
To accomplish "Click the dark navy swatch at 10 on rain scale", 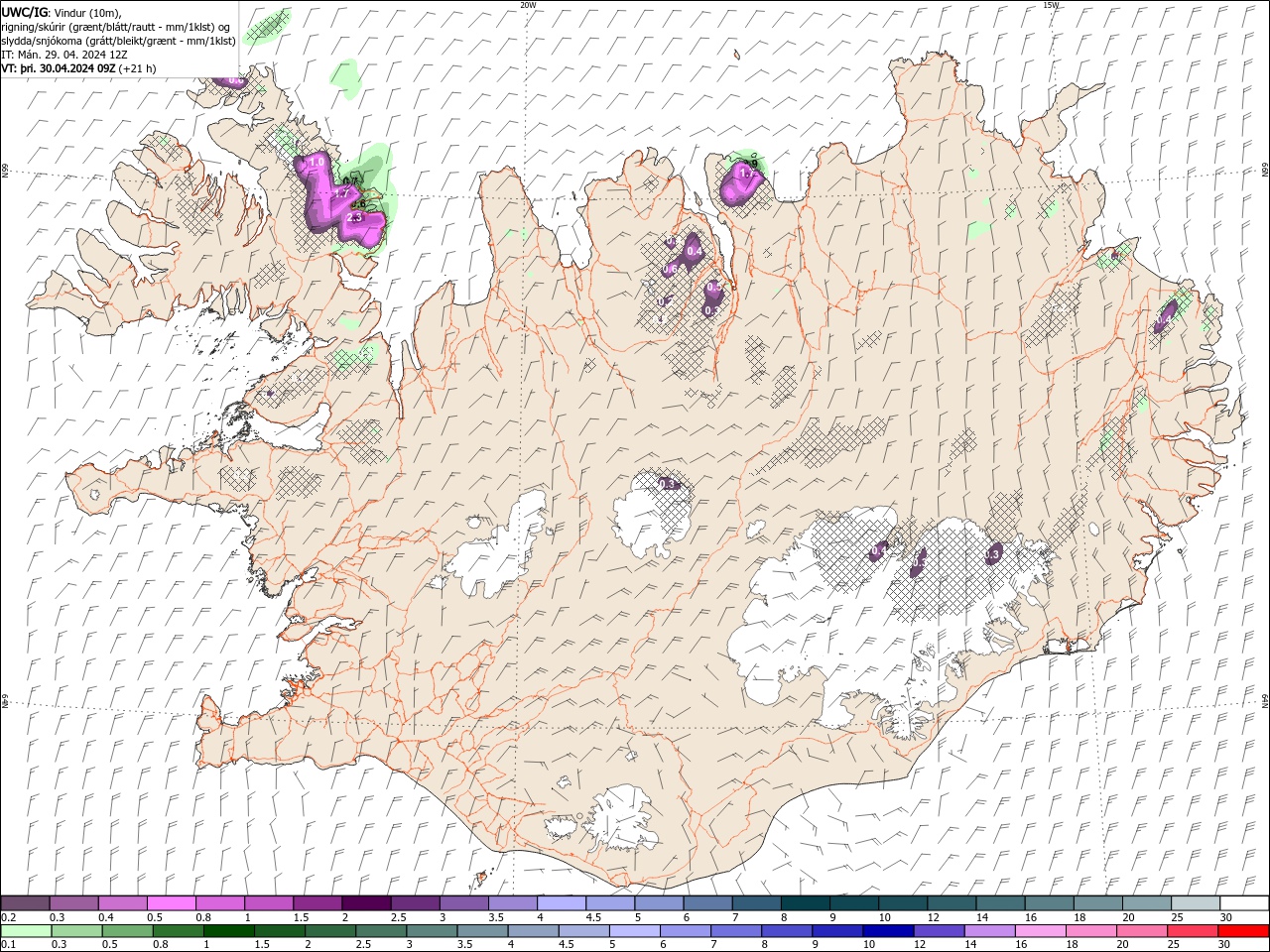I will 886,931.
